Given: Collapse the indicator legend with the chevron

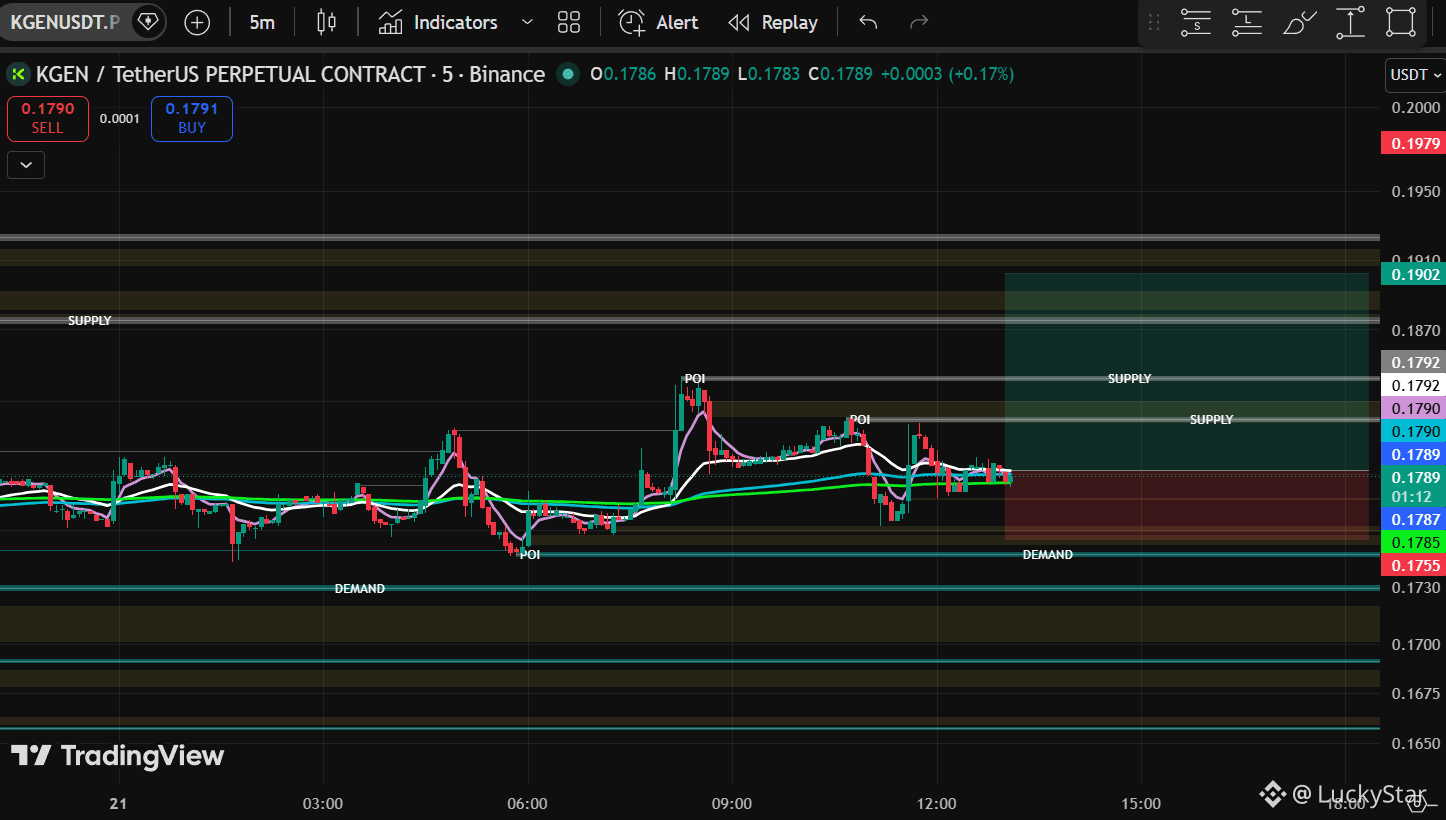Looking at the screenshot, I should (x=26, y=165).
